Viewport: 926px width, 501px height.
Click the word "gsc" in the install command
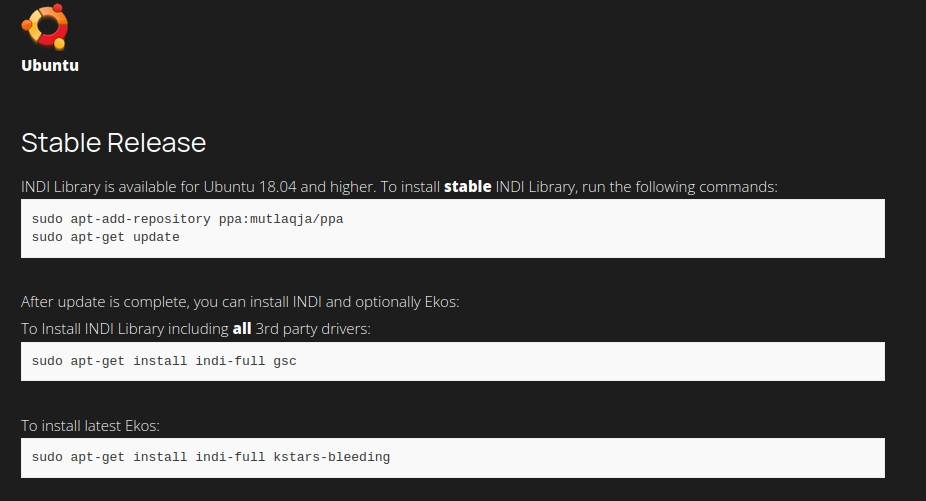tap(285, 361)
